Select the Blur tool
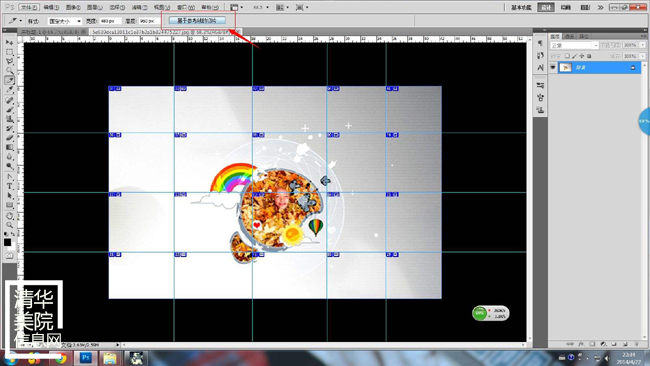 (x=9, y=157)
